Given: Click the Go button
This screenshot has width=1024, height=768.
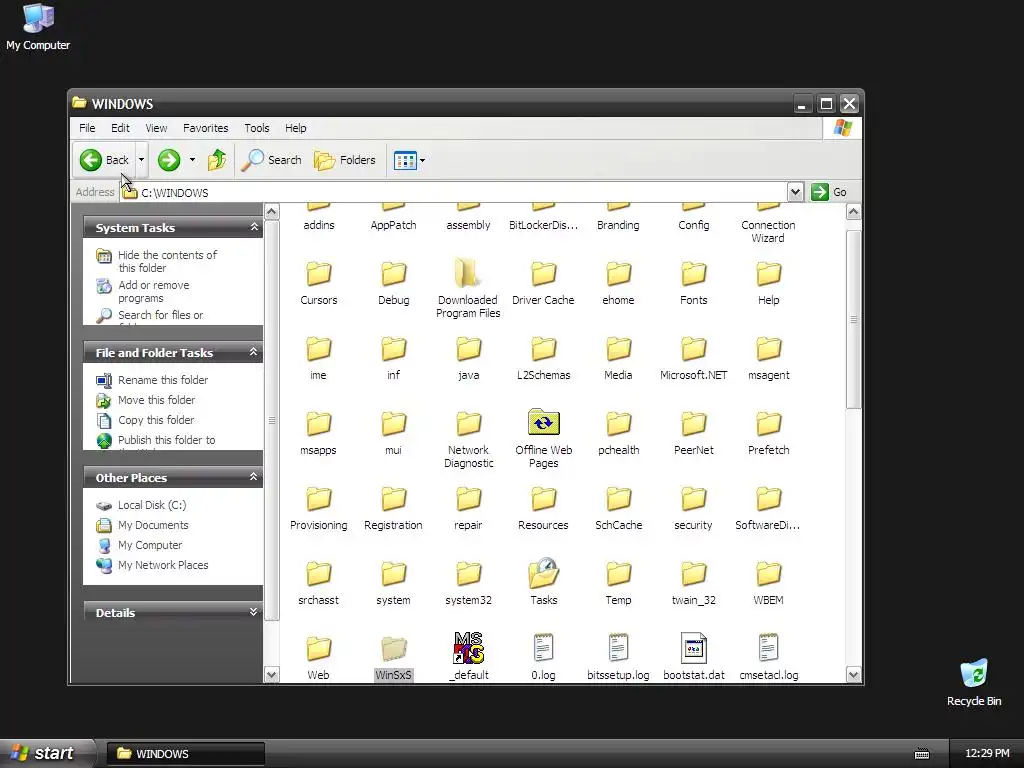Looking at the screenshot, I should (829, 192).
